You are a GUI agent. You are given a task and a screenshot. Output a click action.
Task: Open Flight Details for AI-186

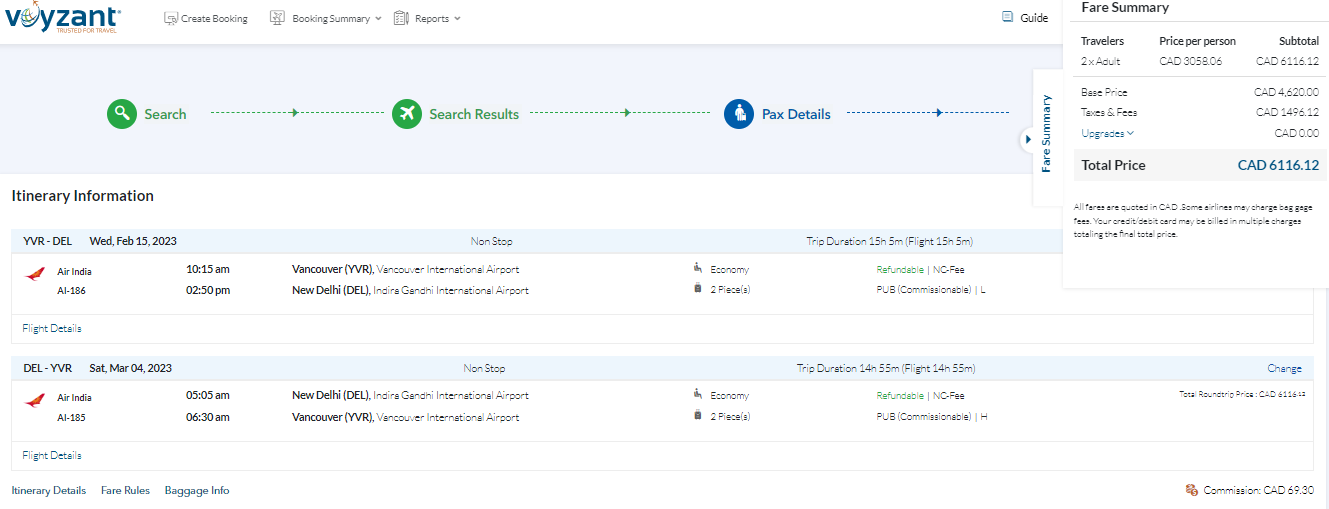point(52,328)
